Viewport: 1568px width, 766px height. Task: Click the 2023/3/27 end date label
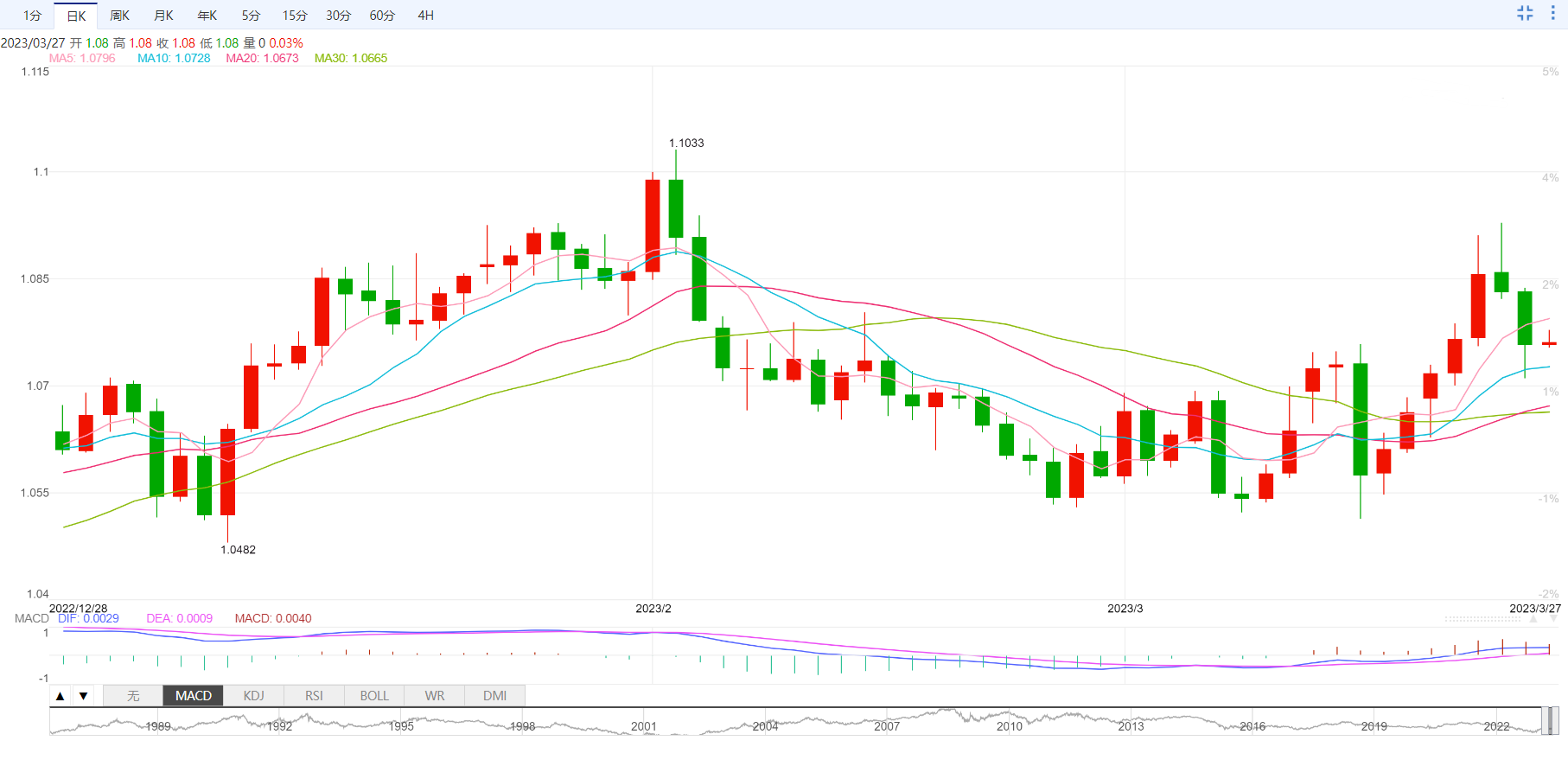(1535, 609)
